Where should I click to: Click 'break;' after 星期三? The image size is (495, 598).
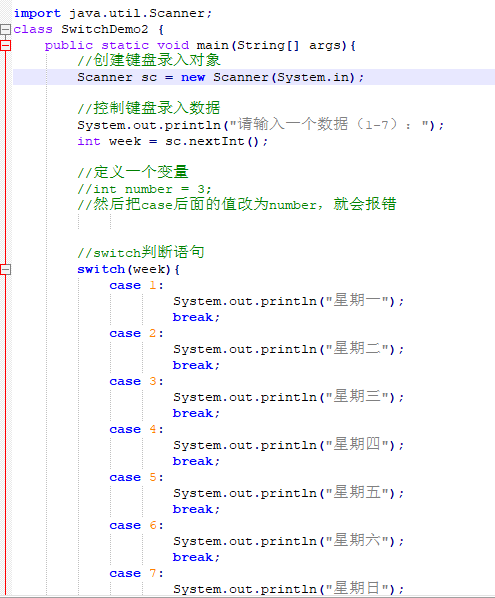tap(196, 413)
